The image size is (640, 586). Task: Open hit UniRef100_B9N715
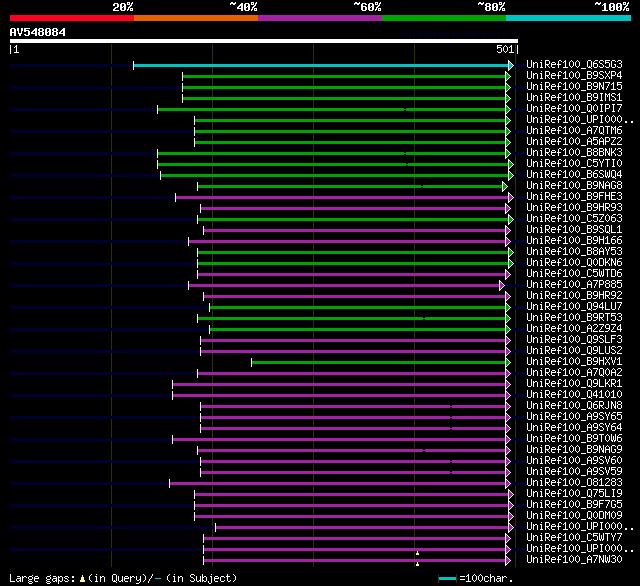pos(574,87)
